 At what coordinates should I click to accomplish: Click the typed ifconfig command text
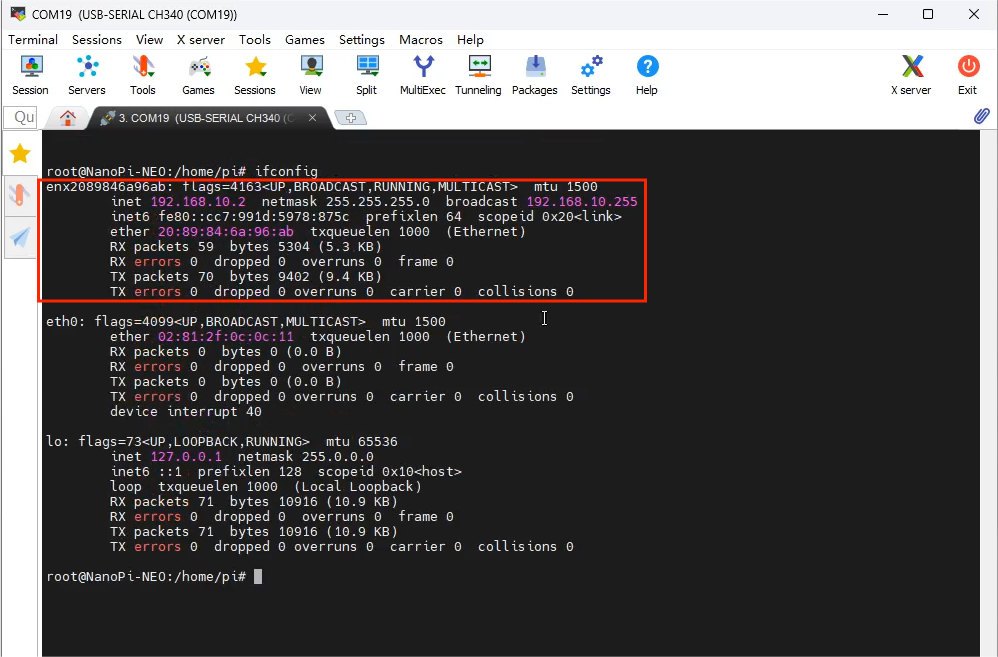click(286, 171)
